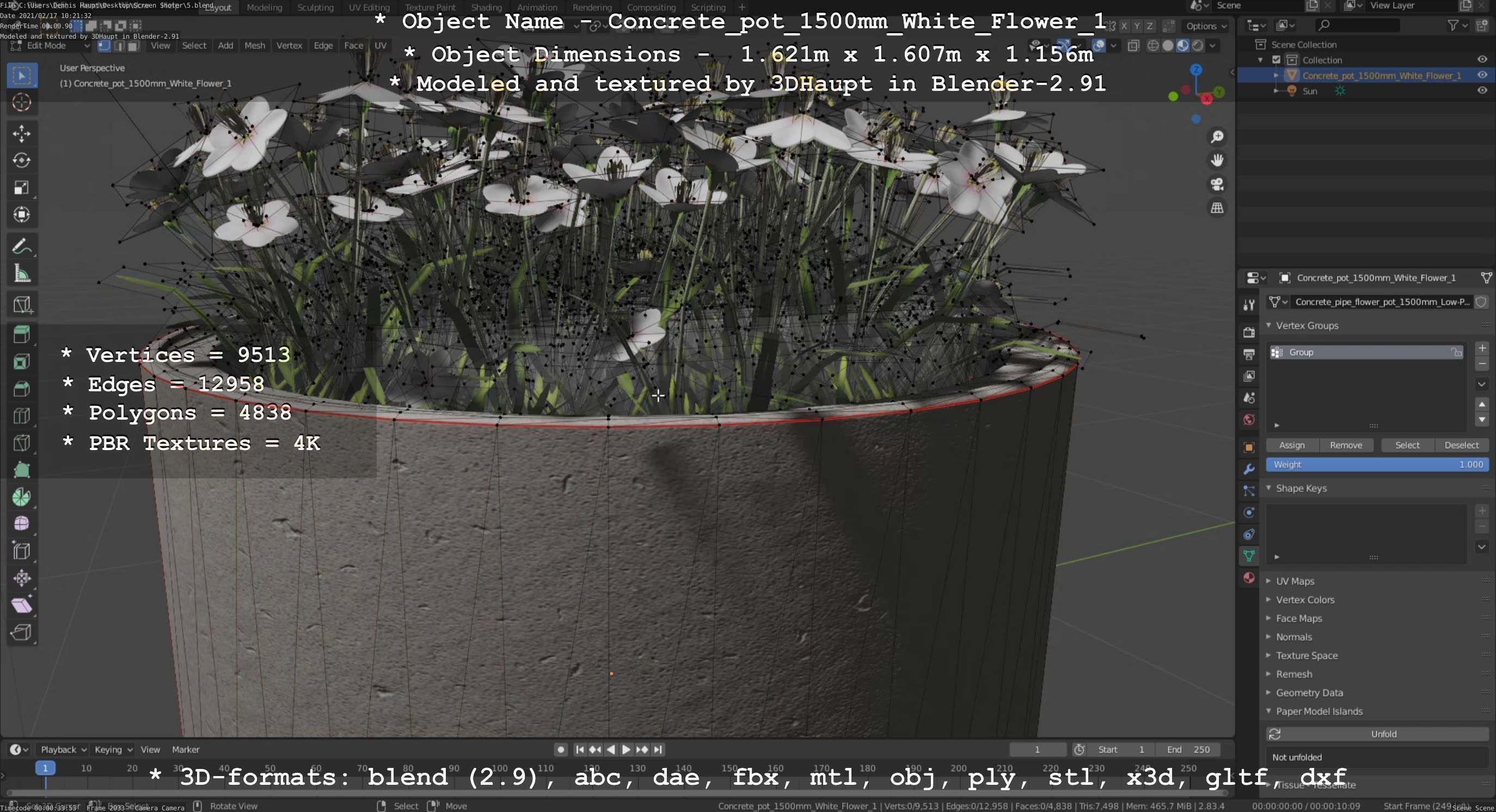Click the Deselect button
1496x812 pixels.
(1461, 445)
